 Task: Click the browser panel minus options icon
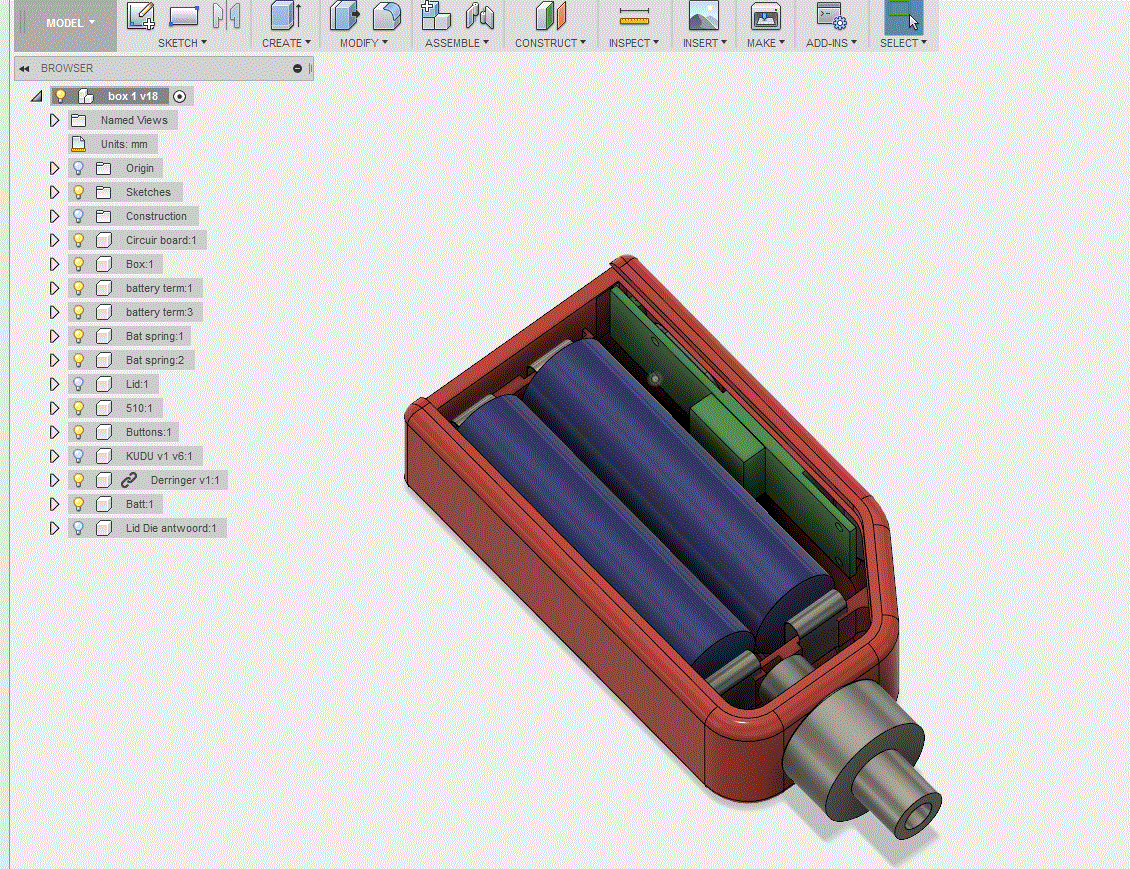[x=298, y=68]
